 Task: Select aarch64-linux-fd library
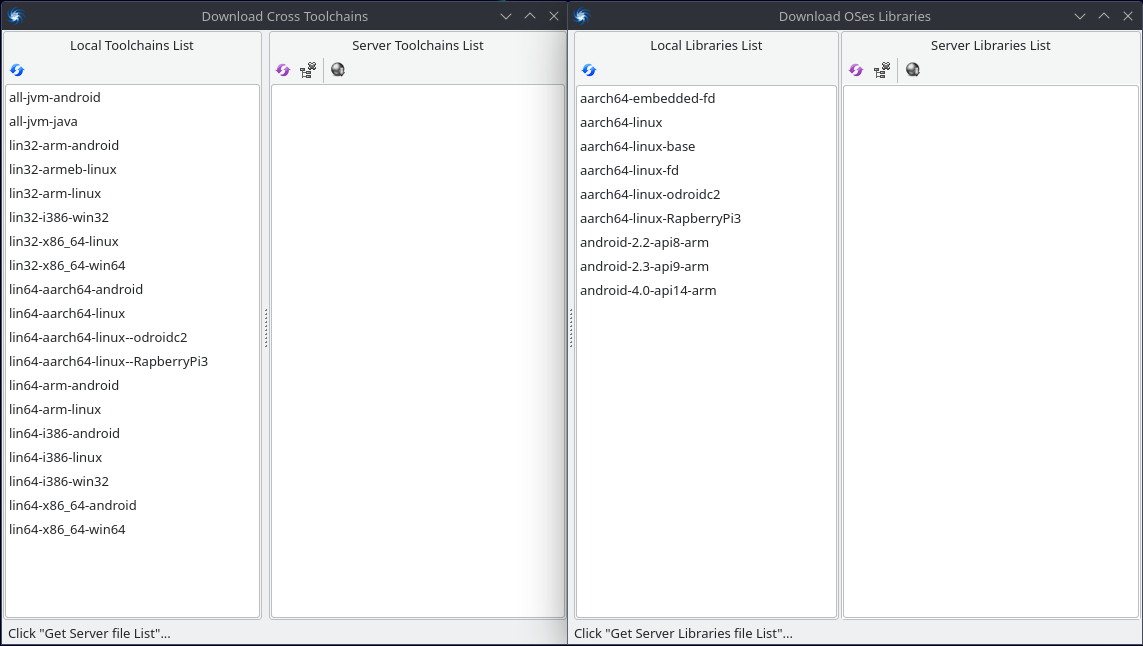[x=706, y=171]
